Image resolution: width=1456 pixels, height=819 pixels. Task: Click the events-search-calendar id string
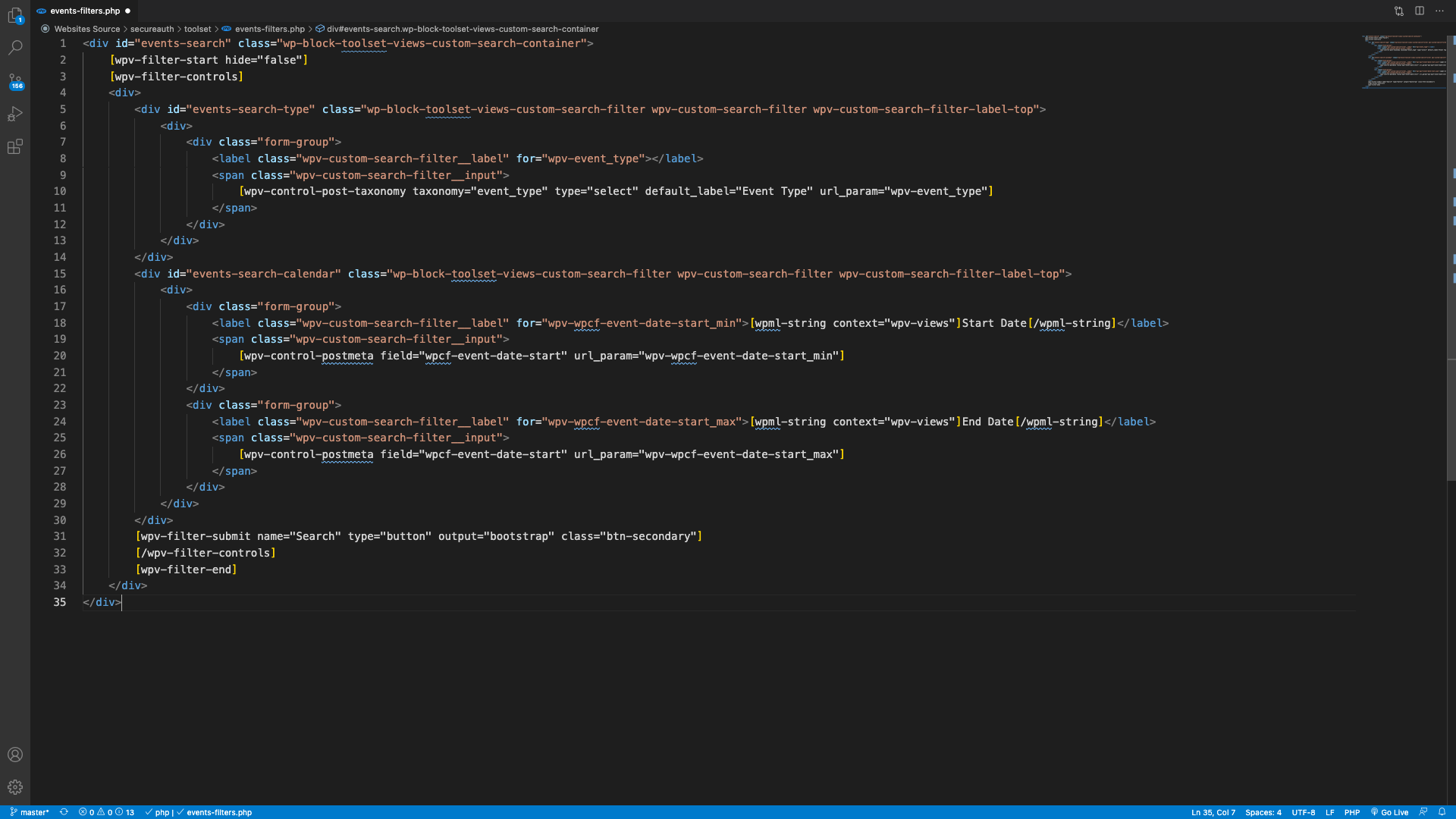coord(263,274)
